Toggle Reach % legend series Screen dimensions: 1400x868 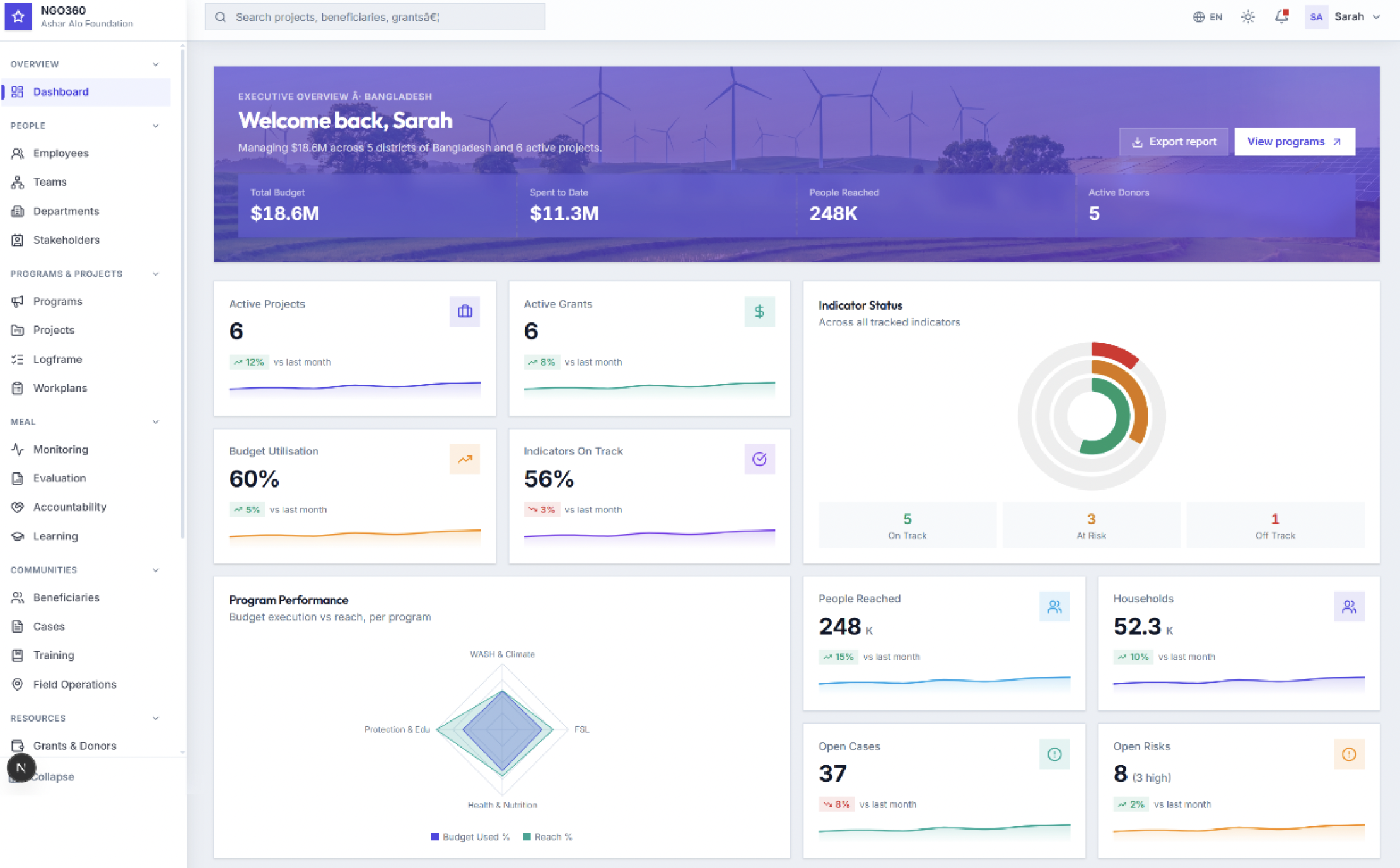(547, 837)
